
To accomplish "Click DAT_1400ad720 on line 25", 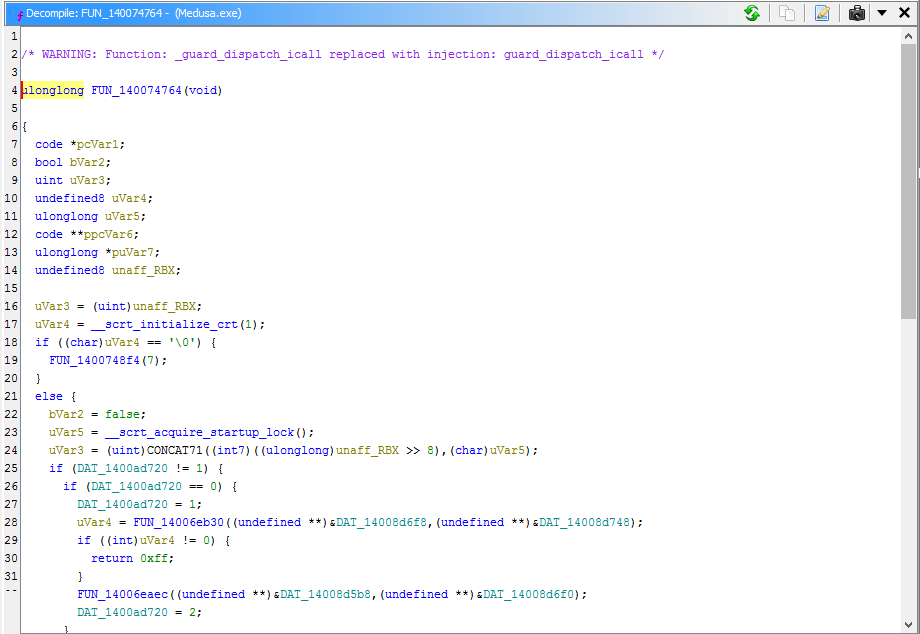I will click(122, 469).
